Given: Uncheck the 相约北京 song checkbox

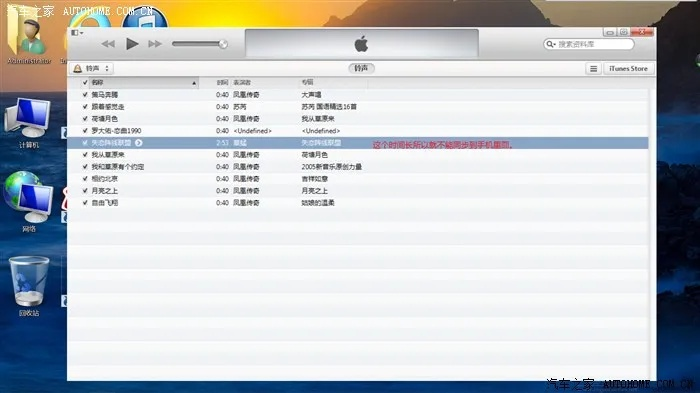Looking at the screenshot, I should point(85,179).
